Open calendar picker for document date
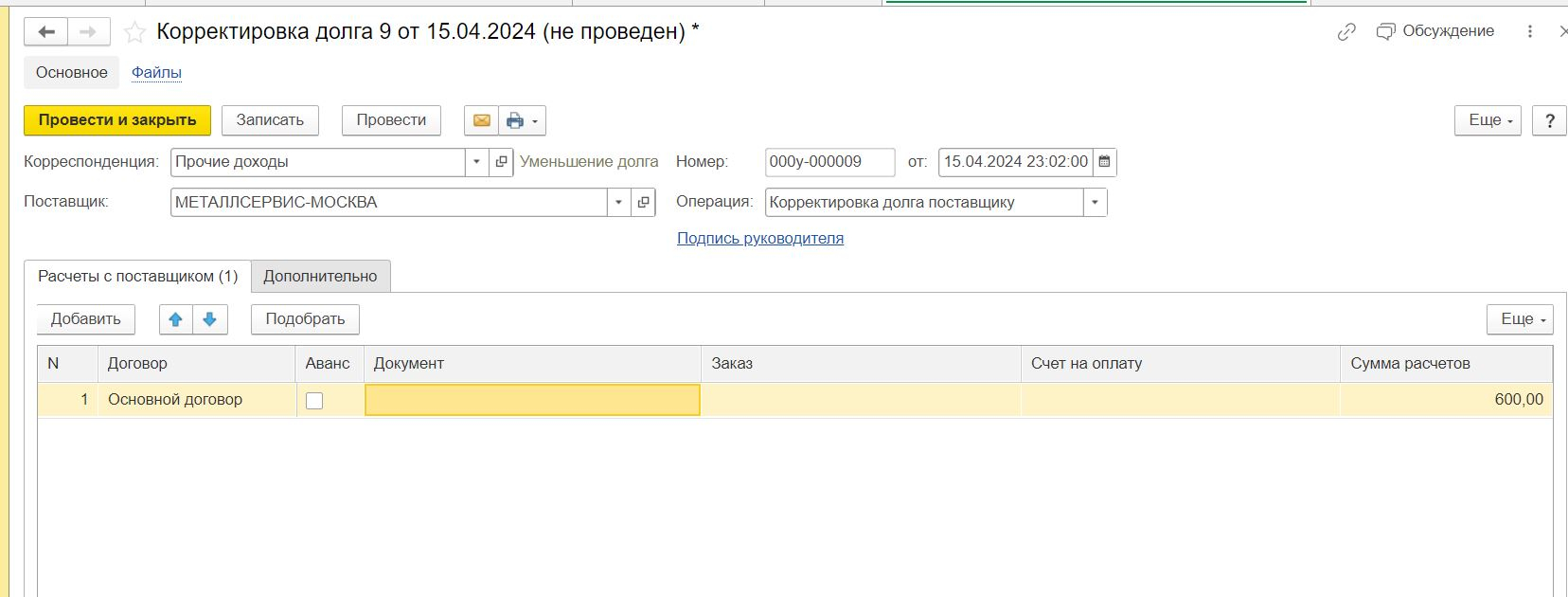Image resolution: width=1568 pixels, height=597 pixels. [1104, 162]
